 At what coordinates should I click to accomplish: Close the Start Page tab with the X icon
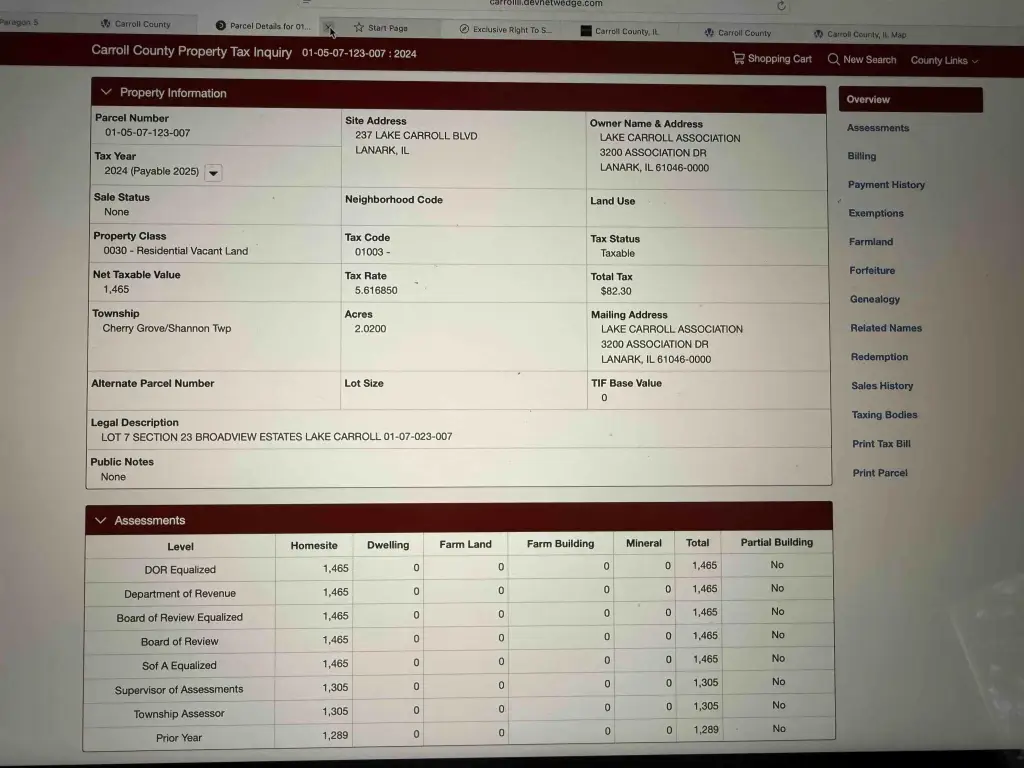coord(330,28)
